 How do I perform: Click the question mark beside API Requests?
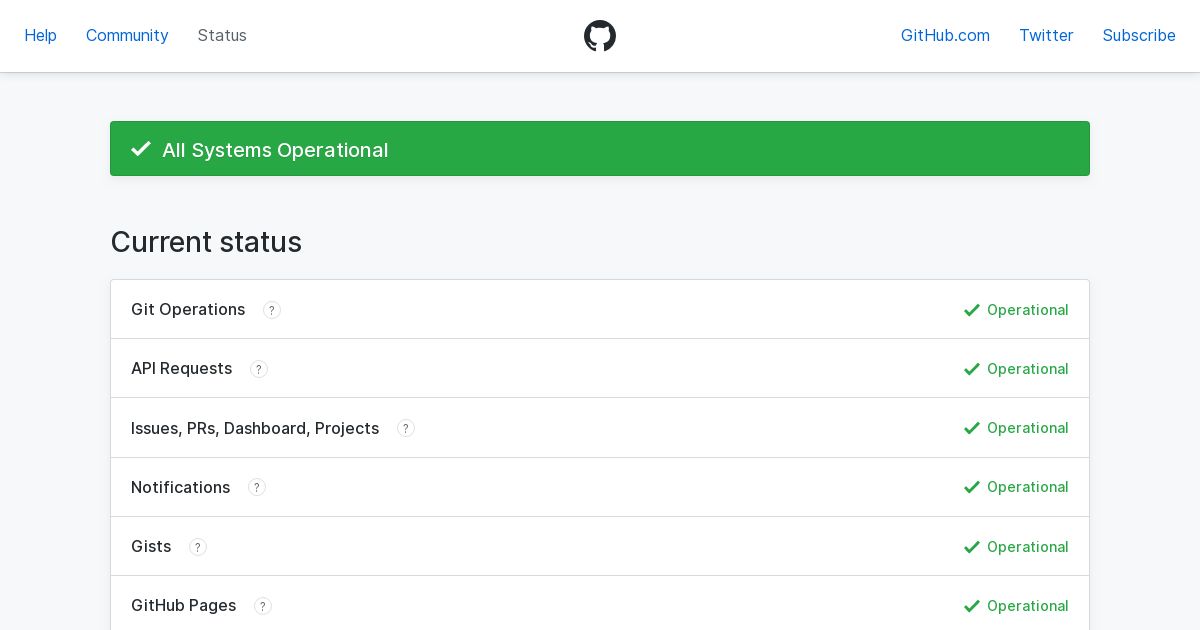(x=259, y=369)
